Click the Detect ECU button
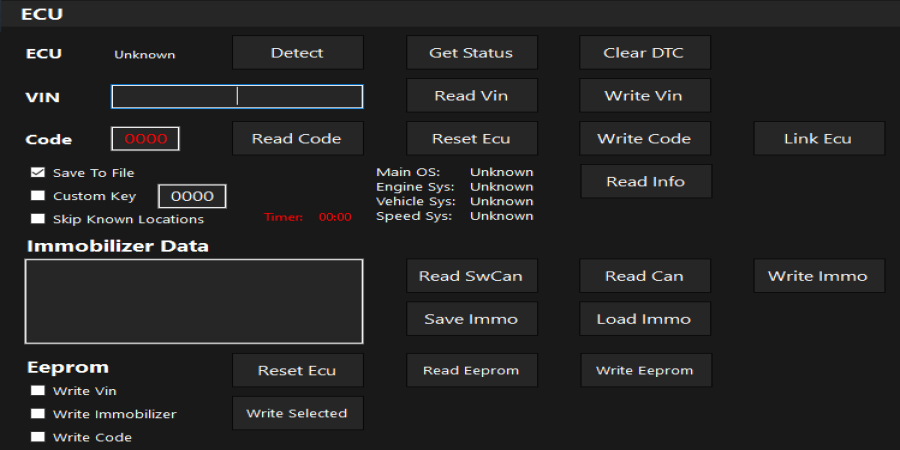The image size is (900, 450). click(297, 53)
